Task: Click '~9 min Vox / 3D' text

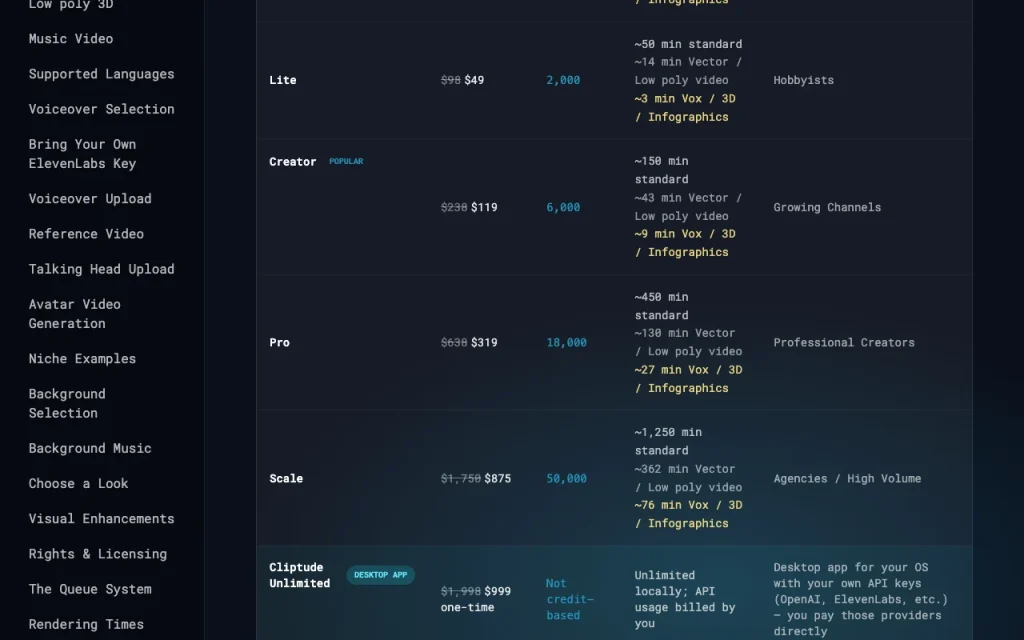Action: (x=684, y=234)
